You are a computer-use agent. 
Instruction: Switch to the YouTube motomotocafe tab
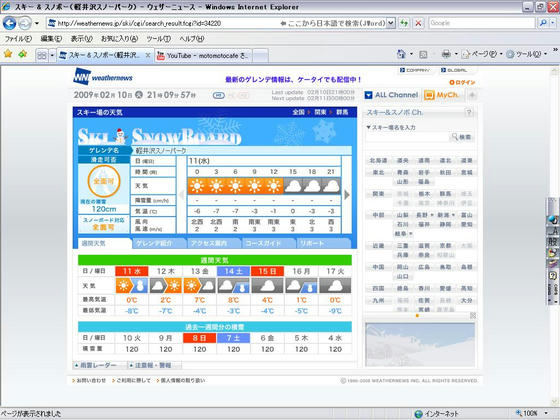pos(204,56)
